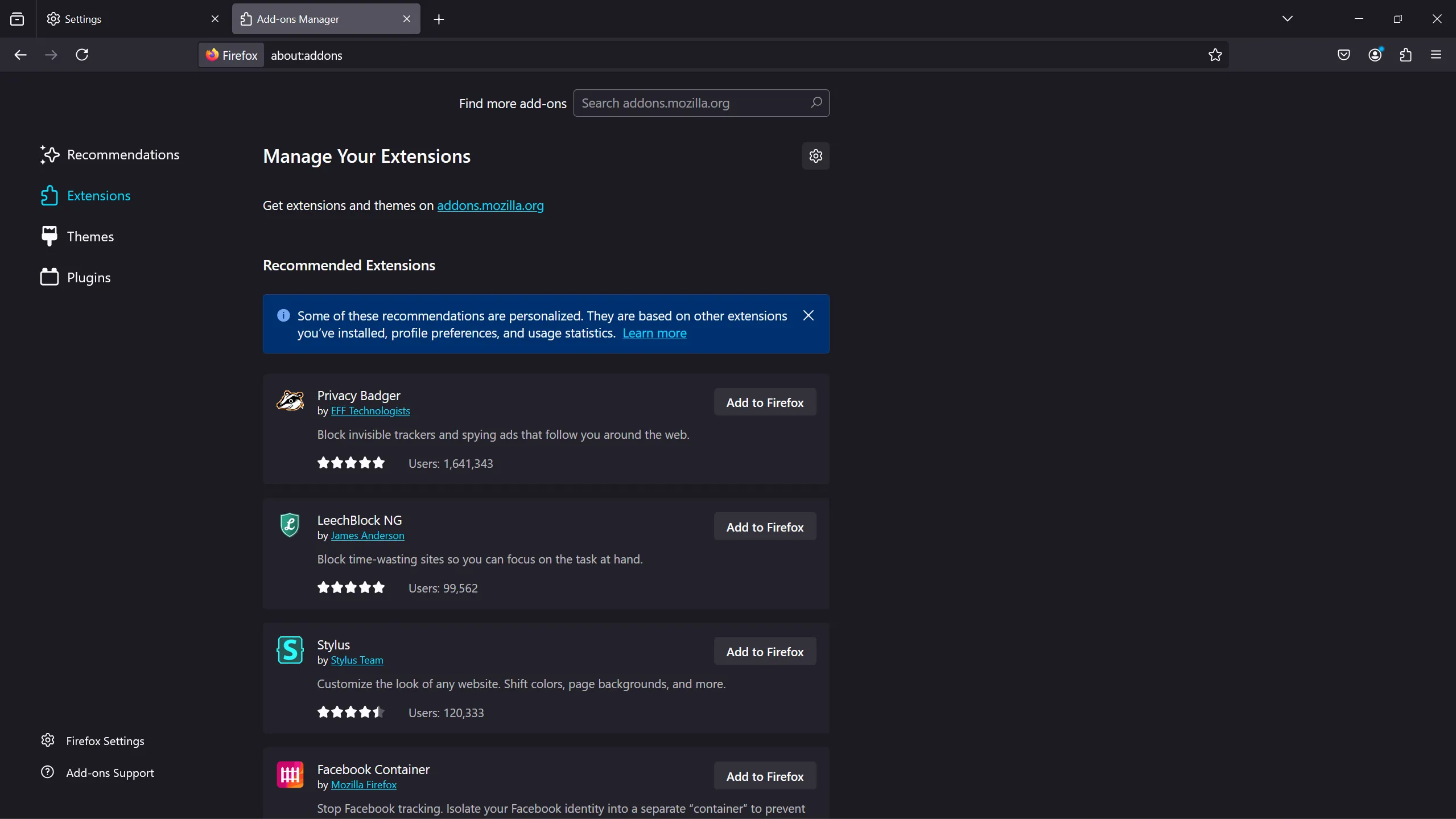Click the 'Manage Your Extensions' heading
This screenshot has width=1456, height=819.
[366, 157]
